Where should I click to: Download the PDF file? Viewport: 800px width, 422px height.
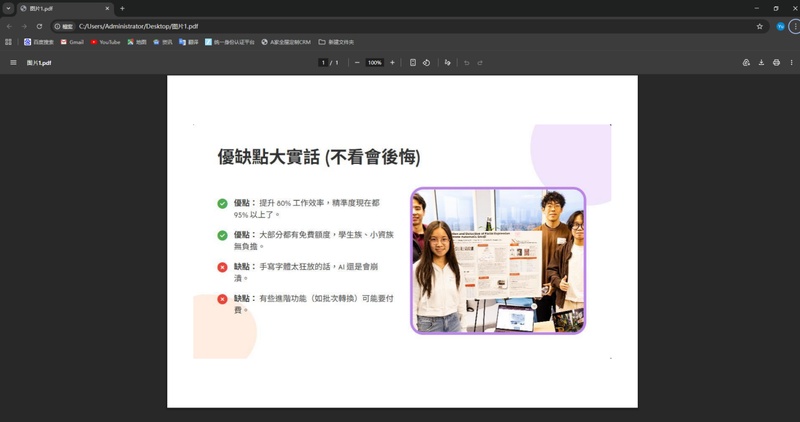(x=761, y=63)
